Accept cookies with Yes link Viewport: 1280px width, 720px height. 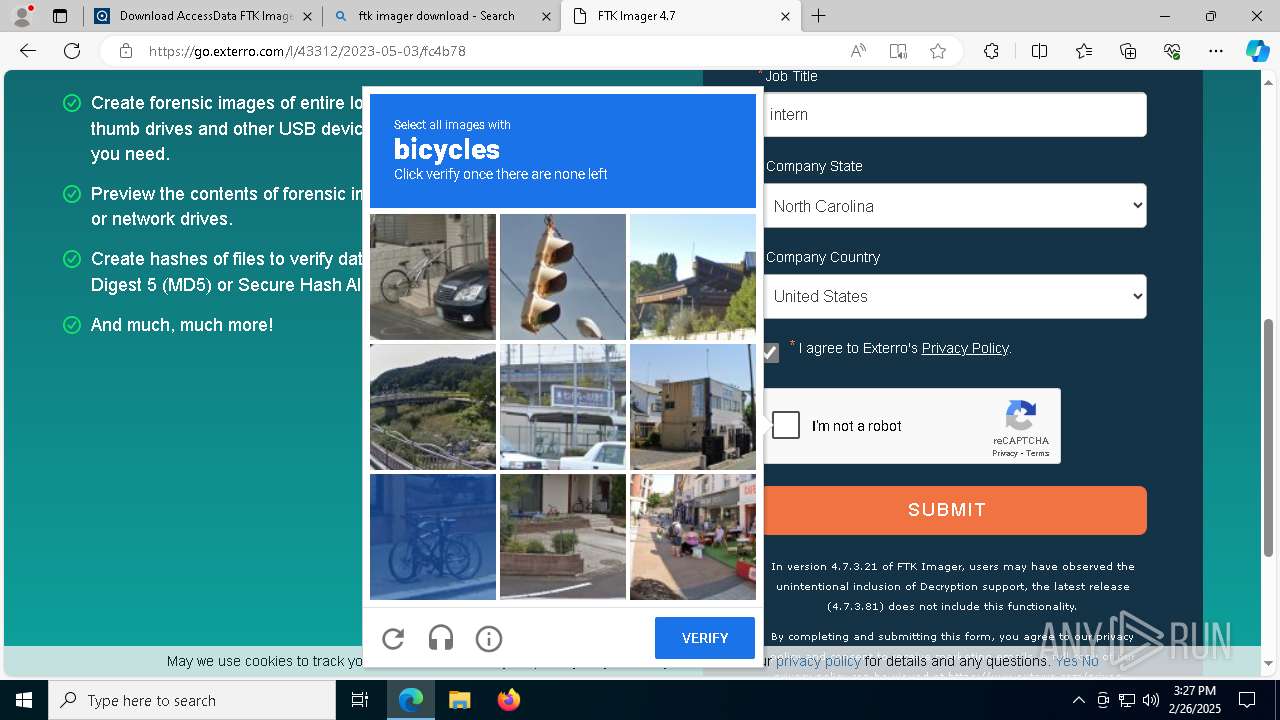tap(1066, 661)
